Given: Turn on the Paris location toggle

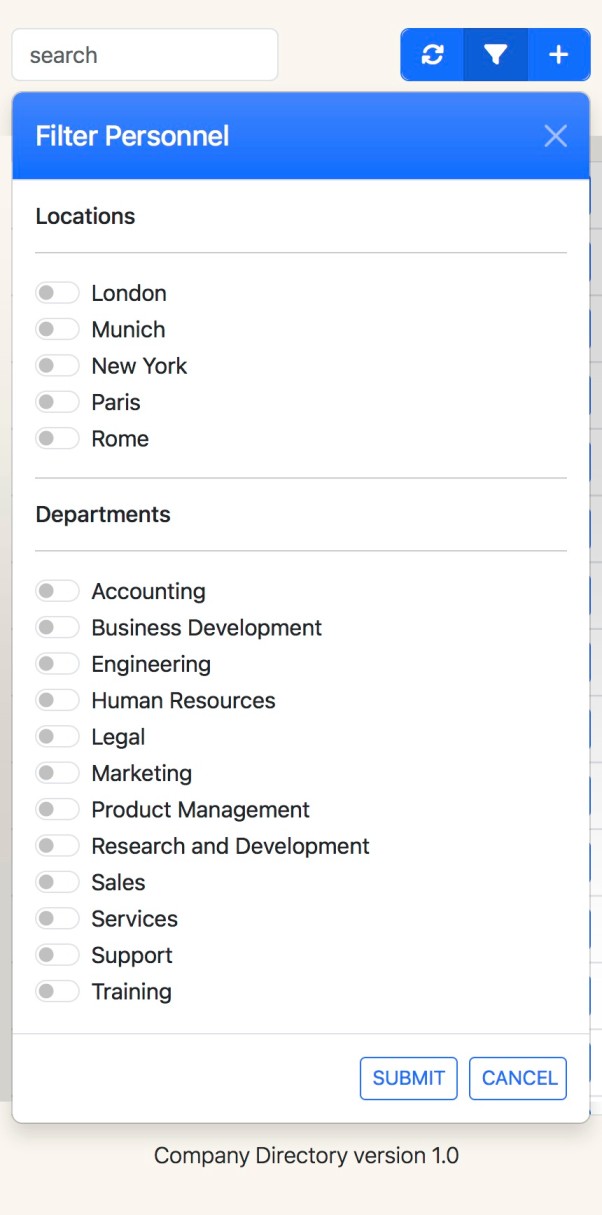Looking at the screenshot, I should 57,402.
